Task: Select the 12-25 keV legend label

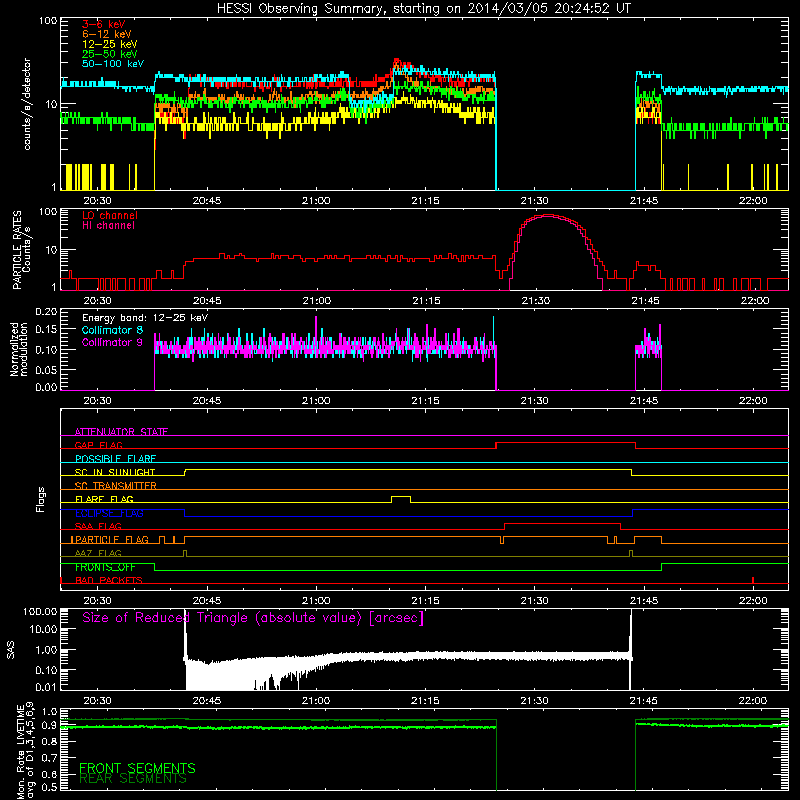Action: pos(110,44)
